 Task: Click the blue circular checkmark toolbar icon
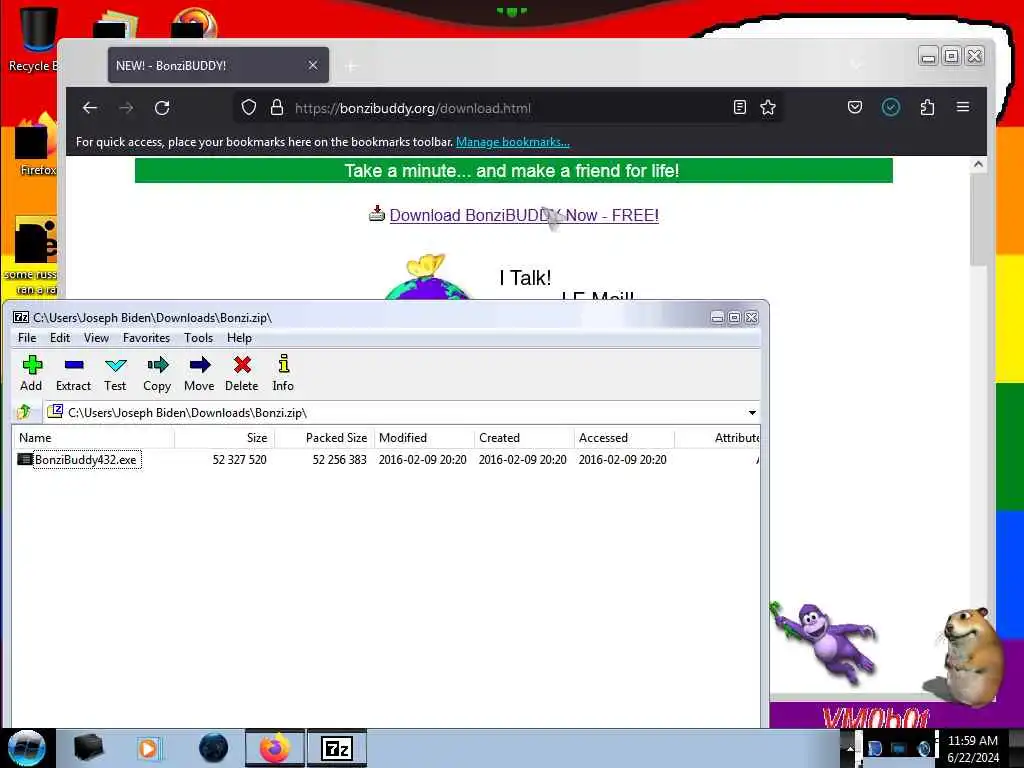point(891,107)
